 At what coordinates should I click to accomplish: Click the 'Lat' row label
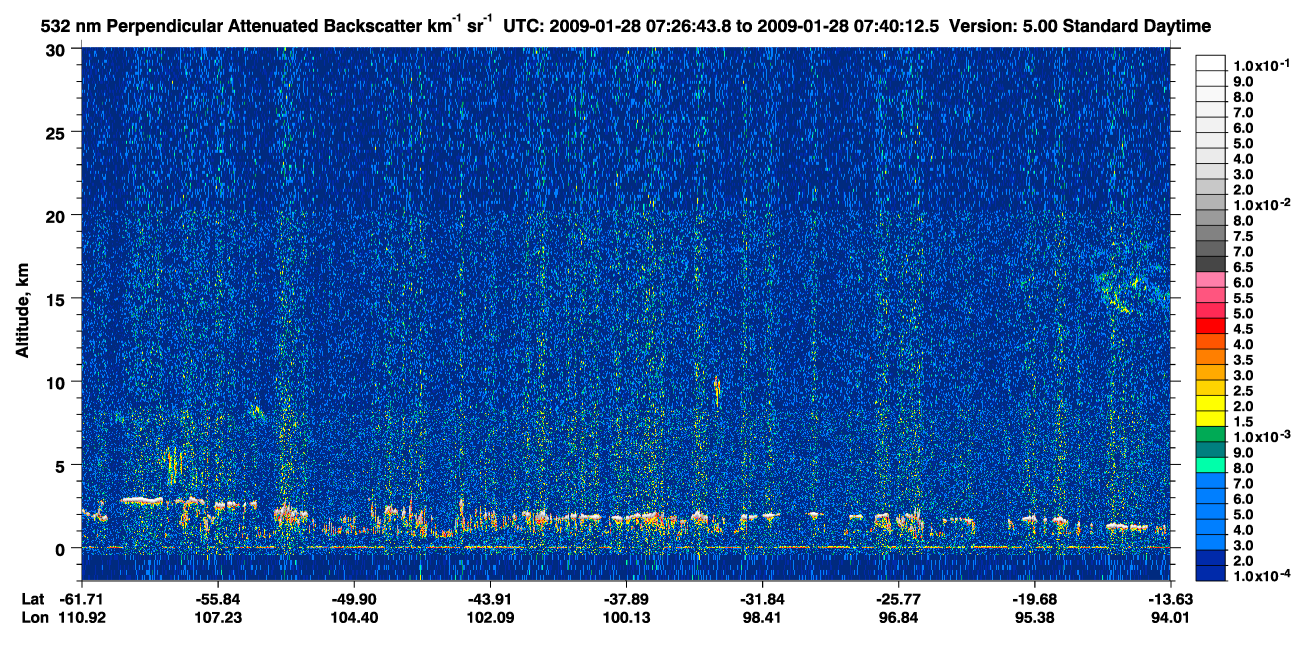tap(33, 599)
